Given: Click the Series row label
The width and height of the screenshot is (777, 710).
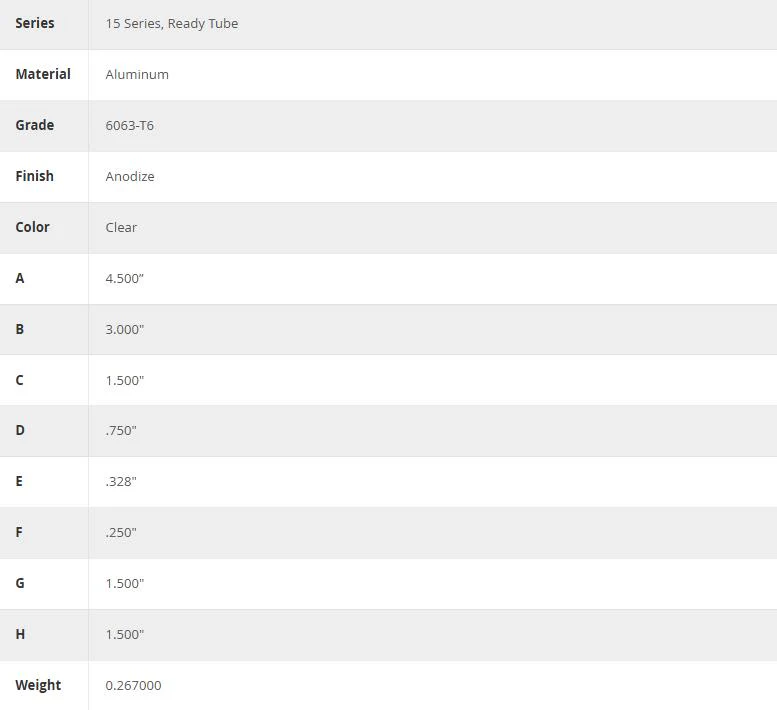Looking at the screenshot, I should point(35,23).
